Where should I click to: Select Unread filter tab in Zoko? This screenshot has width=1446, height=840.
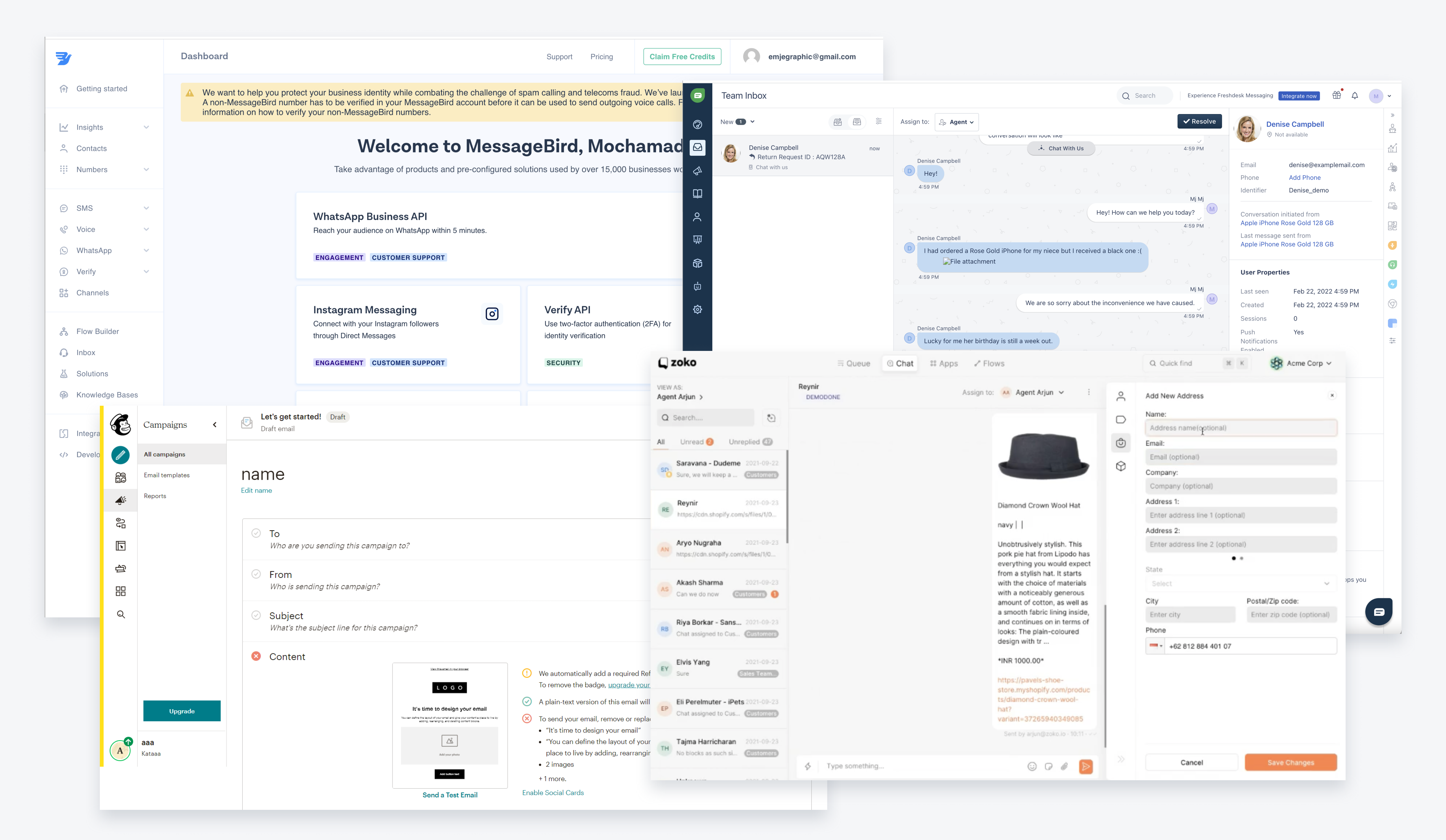point(696,442)
